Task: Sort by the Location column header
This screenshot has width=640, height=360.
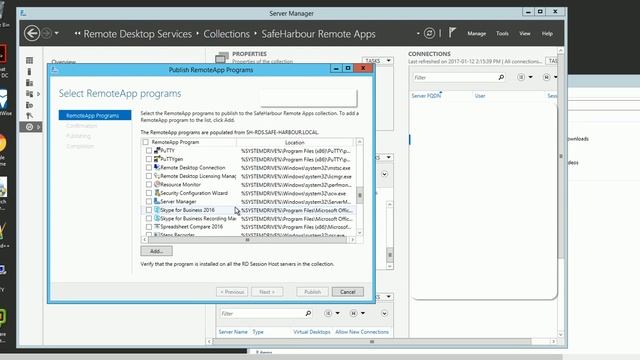Action: (295, 142)
